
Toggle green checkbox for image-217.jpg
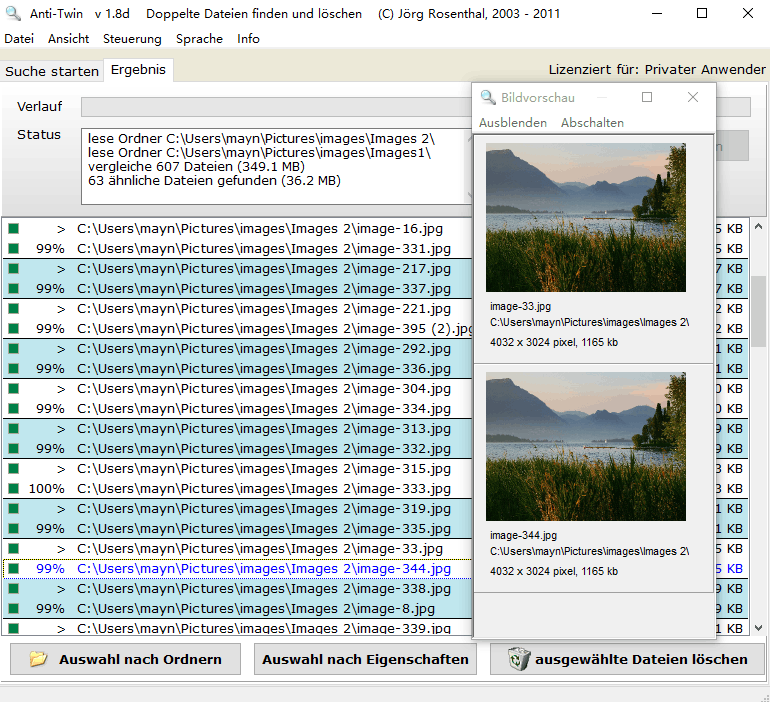(x=14, y=269)
